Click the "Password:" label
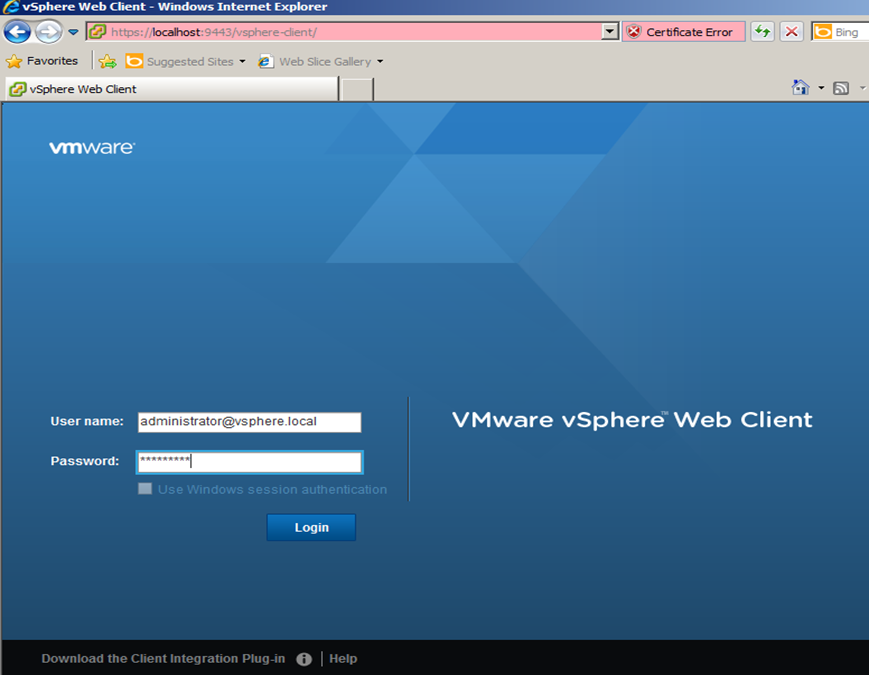 [85, 461]
